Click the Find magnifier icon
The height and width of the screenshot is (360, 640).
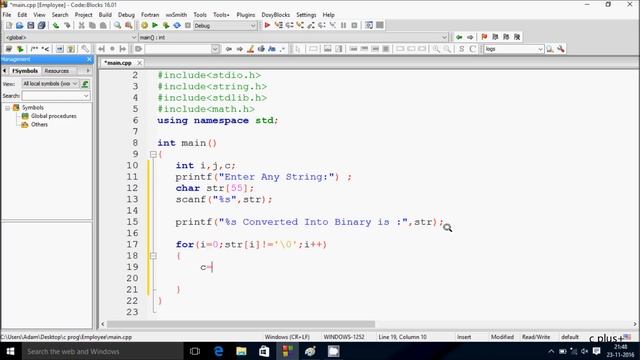118,25
